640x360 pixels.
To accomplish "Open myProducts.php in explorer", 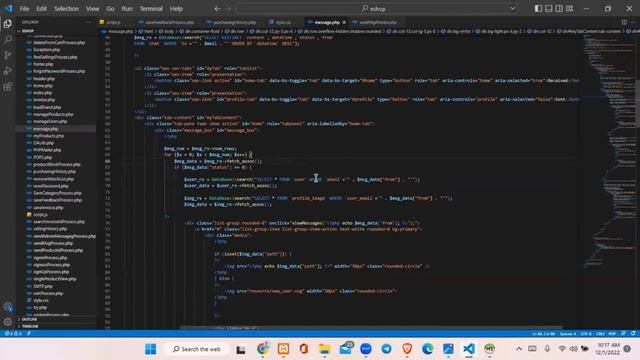I will click(49, 136).
